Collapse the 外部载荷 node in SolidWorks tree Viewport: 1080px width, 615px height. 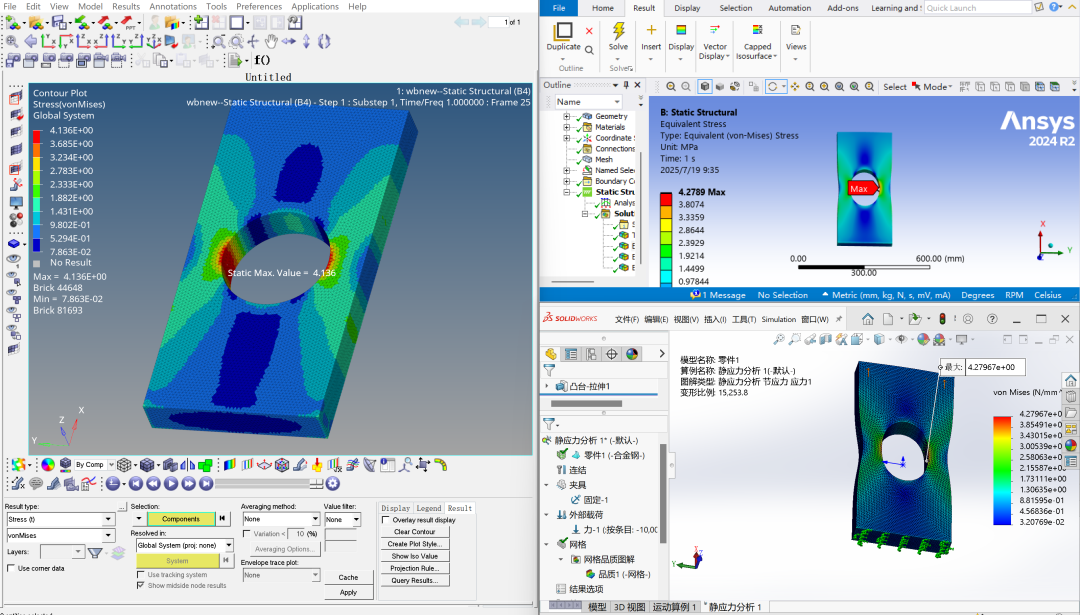pos(547,514)
